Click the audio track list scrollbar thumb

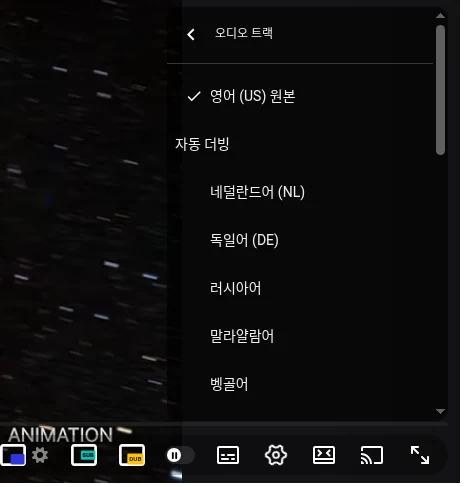point(440,90)
